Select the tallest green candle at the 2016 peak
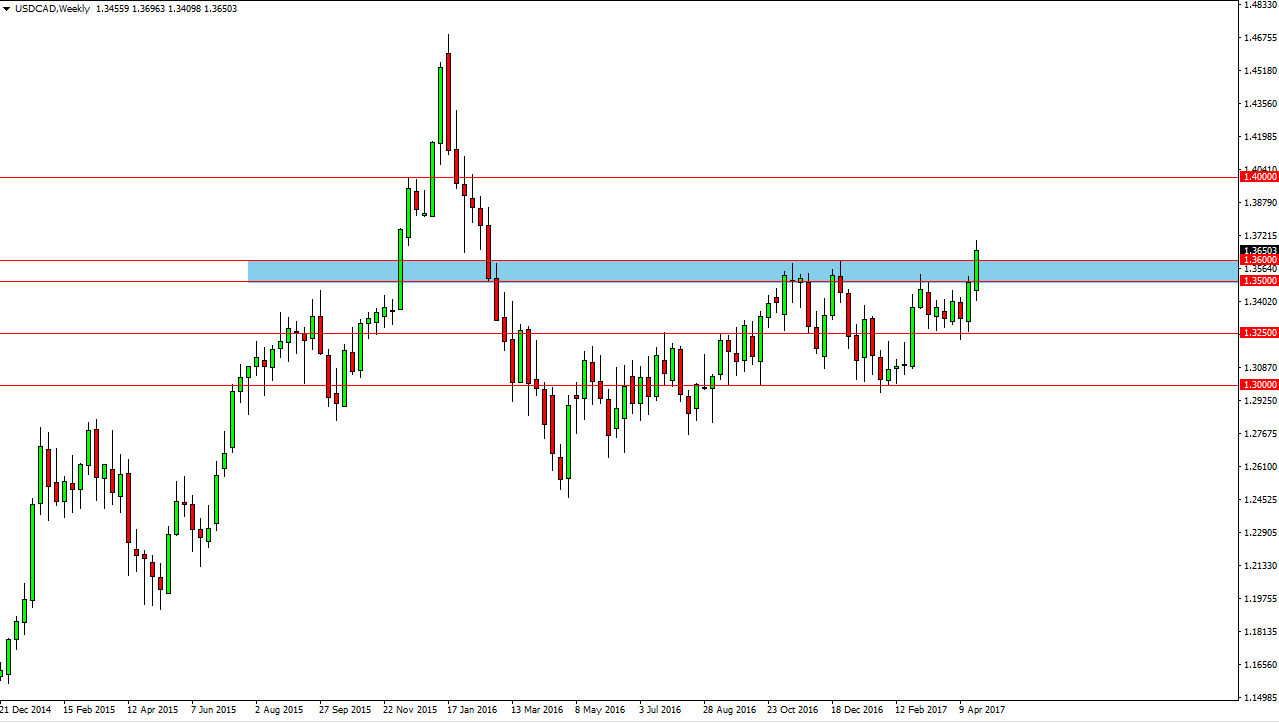1279x723 pixels. point(440,105)
